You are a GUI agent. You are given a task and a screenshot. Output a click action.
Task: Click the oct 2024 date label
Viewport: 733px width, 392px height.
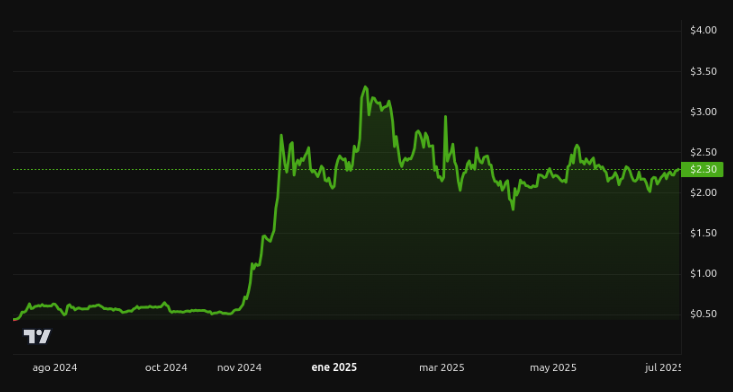tap(166, 368)
